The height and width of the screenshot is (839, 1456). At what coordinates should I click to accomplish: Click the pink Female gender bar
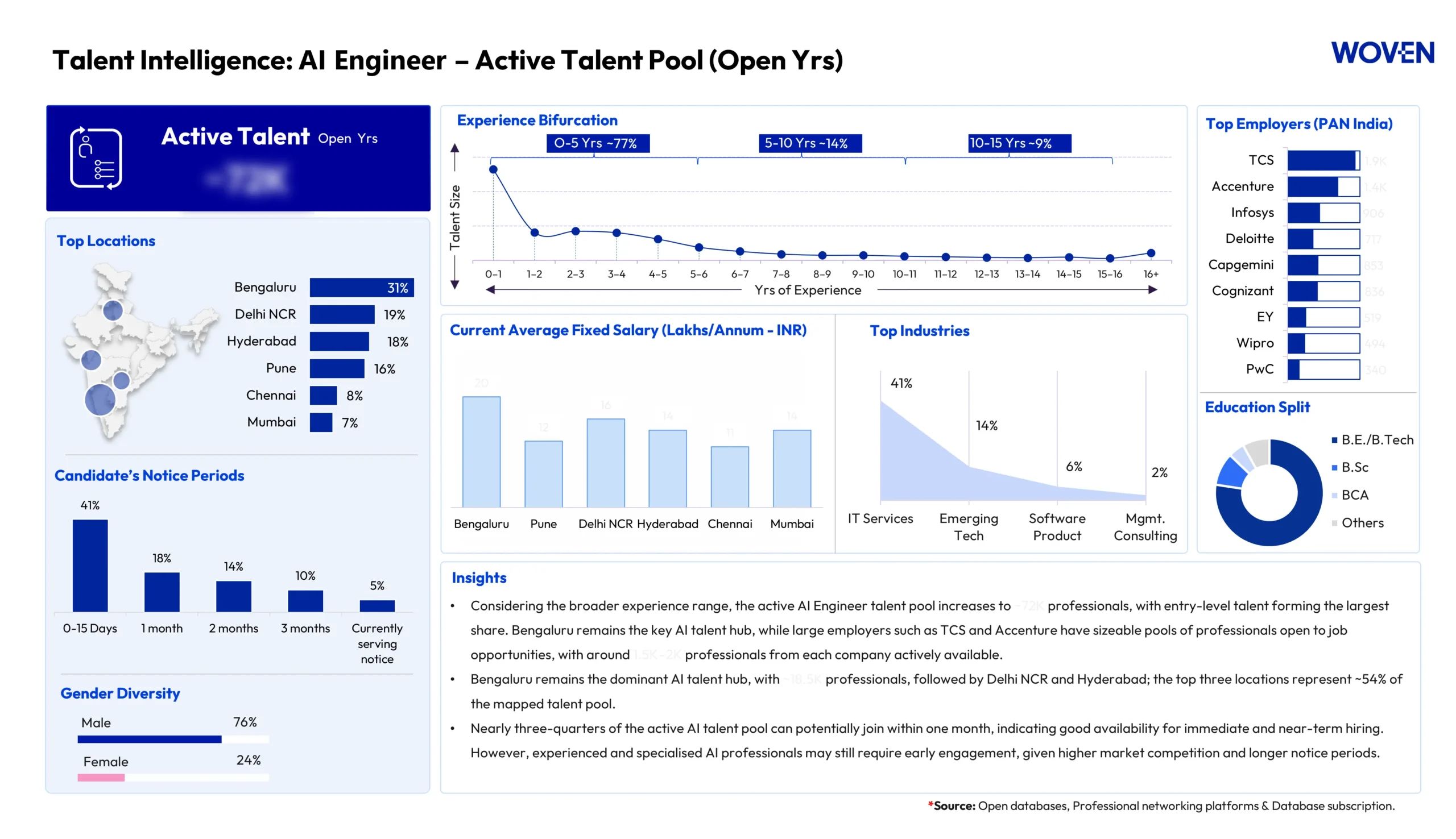tap(101, 778)
